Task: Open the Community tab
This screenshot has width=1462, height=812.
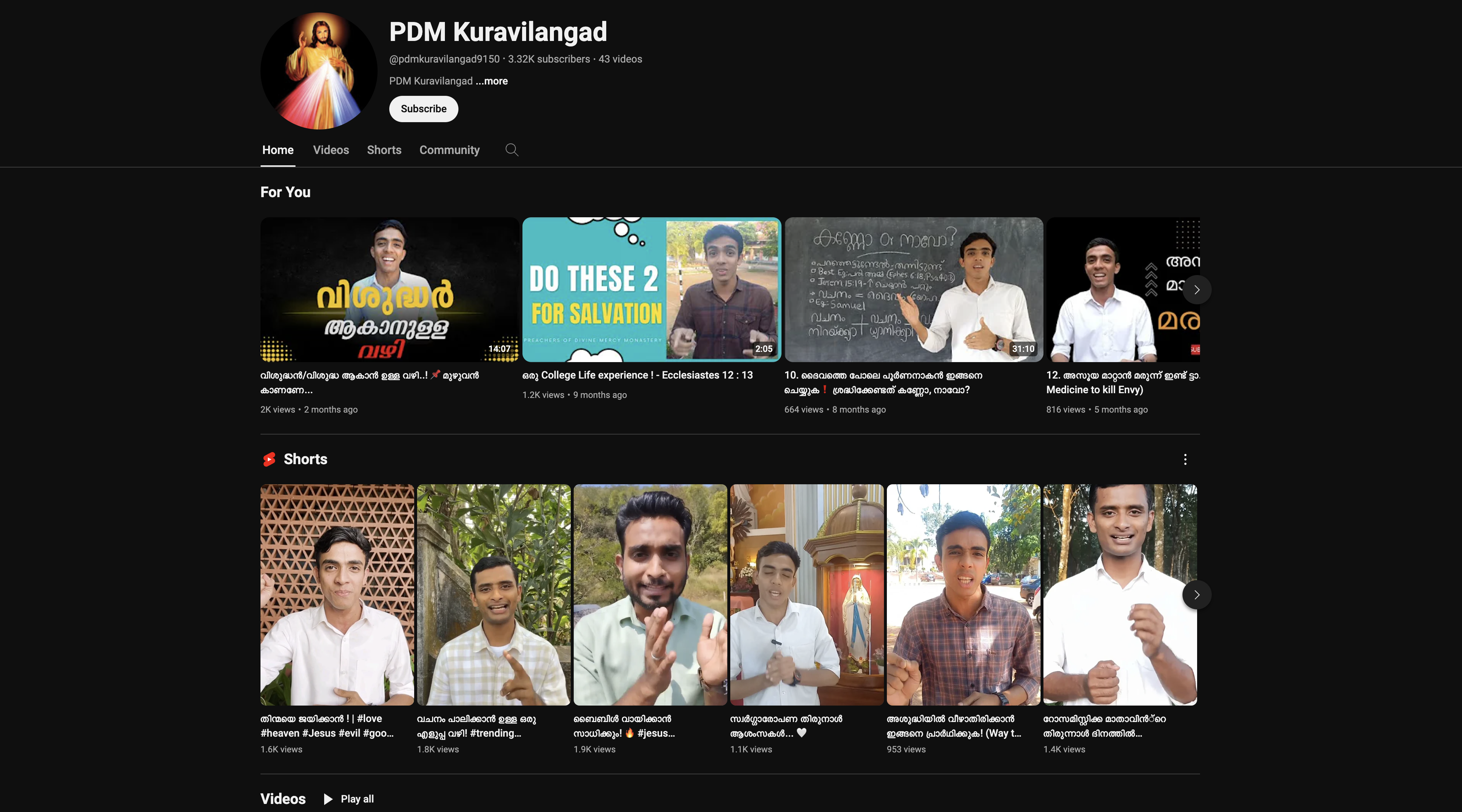Action: (449, 150)
